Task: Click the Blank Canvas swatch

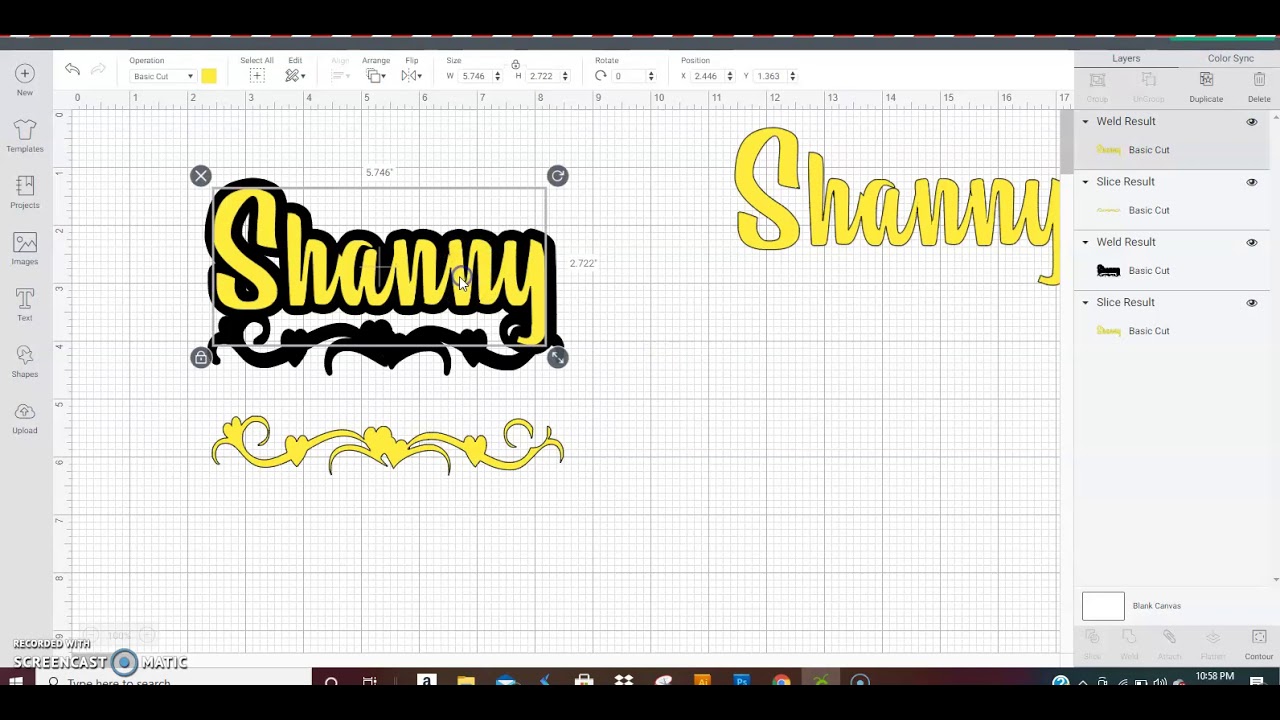Action: (x=1103, y=606)
